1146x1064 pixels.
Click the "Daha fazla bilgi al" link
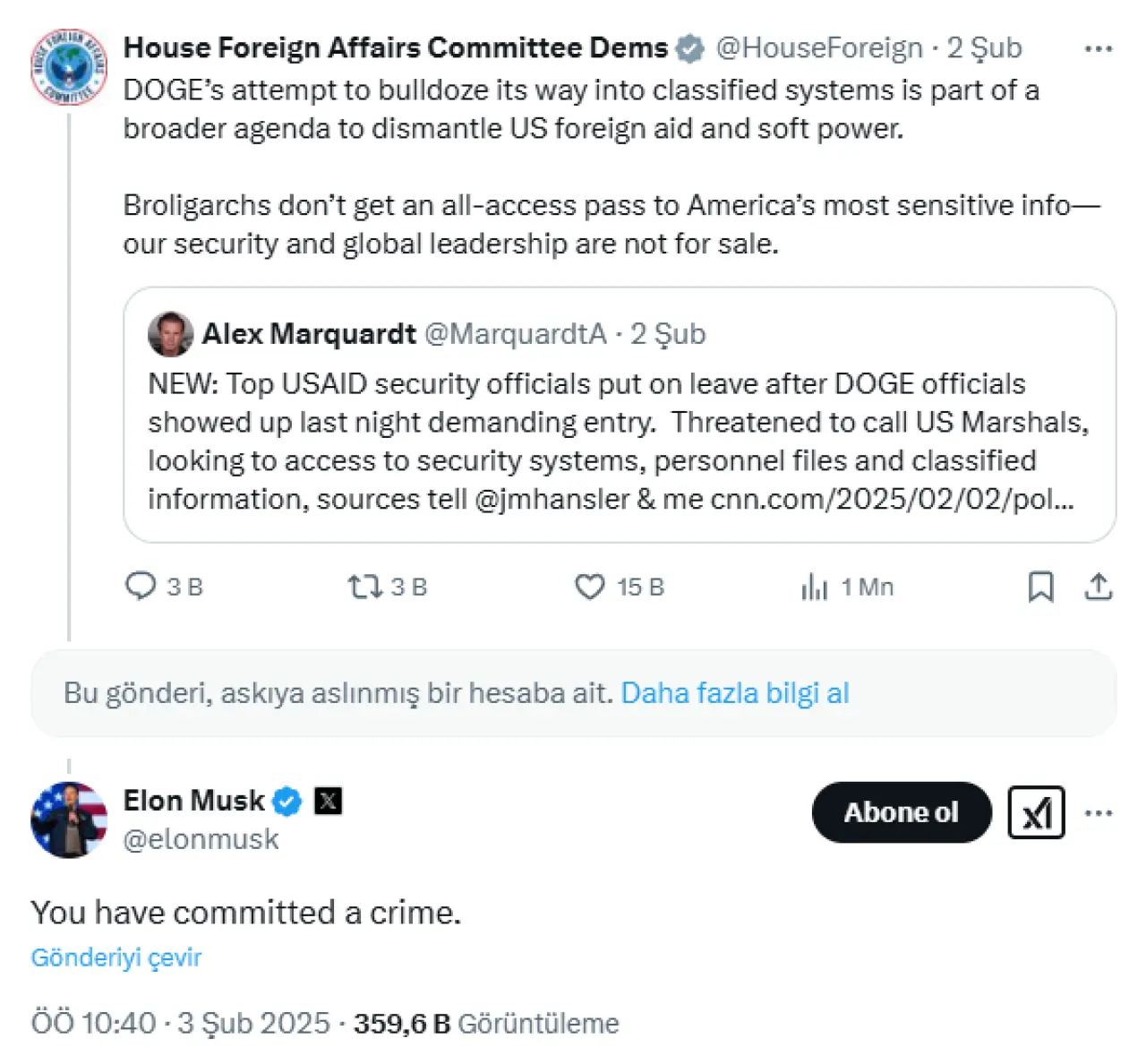click(734, 693)
